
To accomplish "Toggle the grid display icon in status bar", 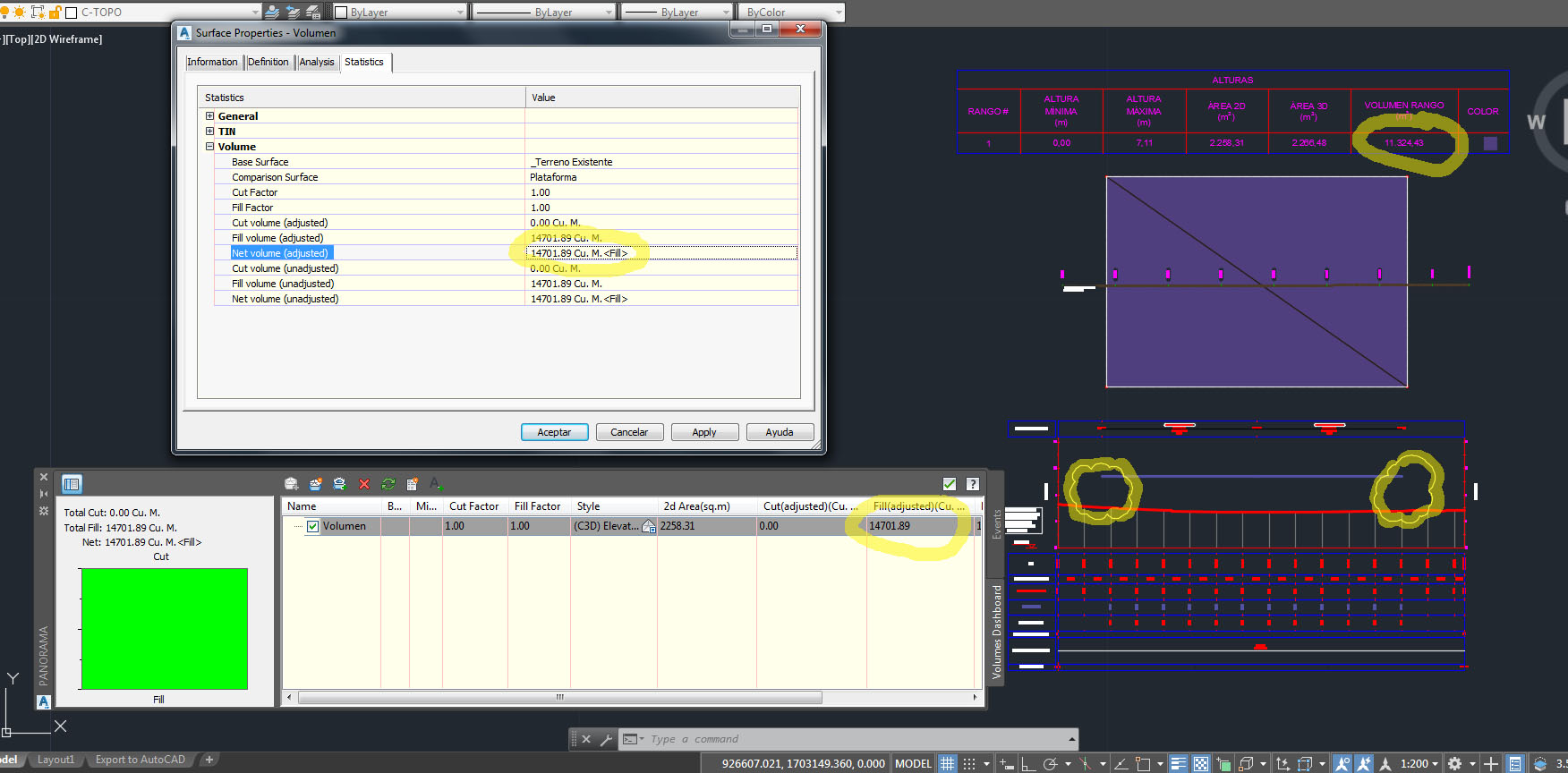I will (947, 763).
